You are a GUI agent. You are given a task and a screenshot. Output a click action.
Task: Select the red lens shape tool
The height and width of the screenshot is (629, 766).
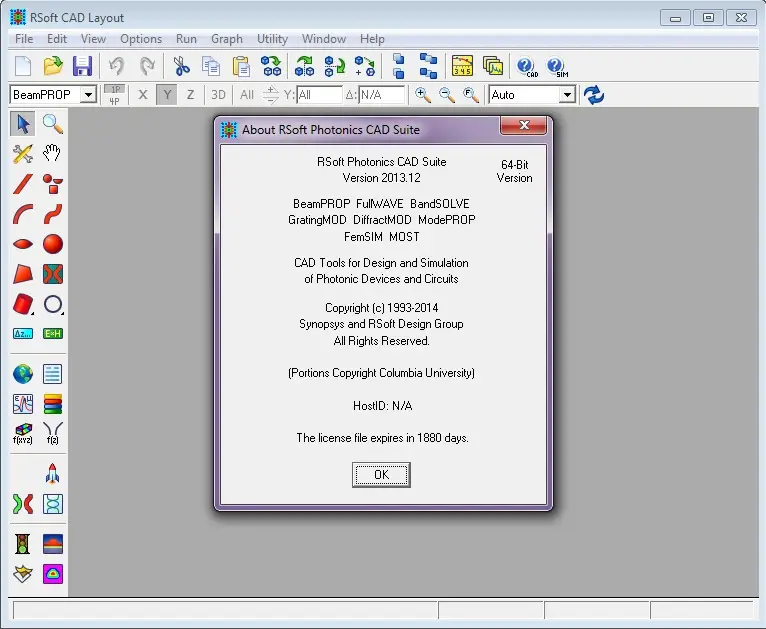point(22,244)
